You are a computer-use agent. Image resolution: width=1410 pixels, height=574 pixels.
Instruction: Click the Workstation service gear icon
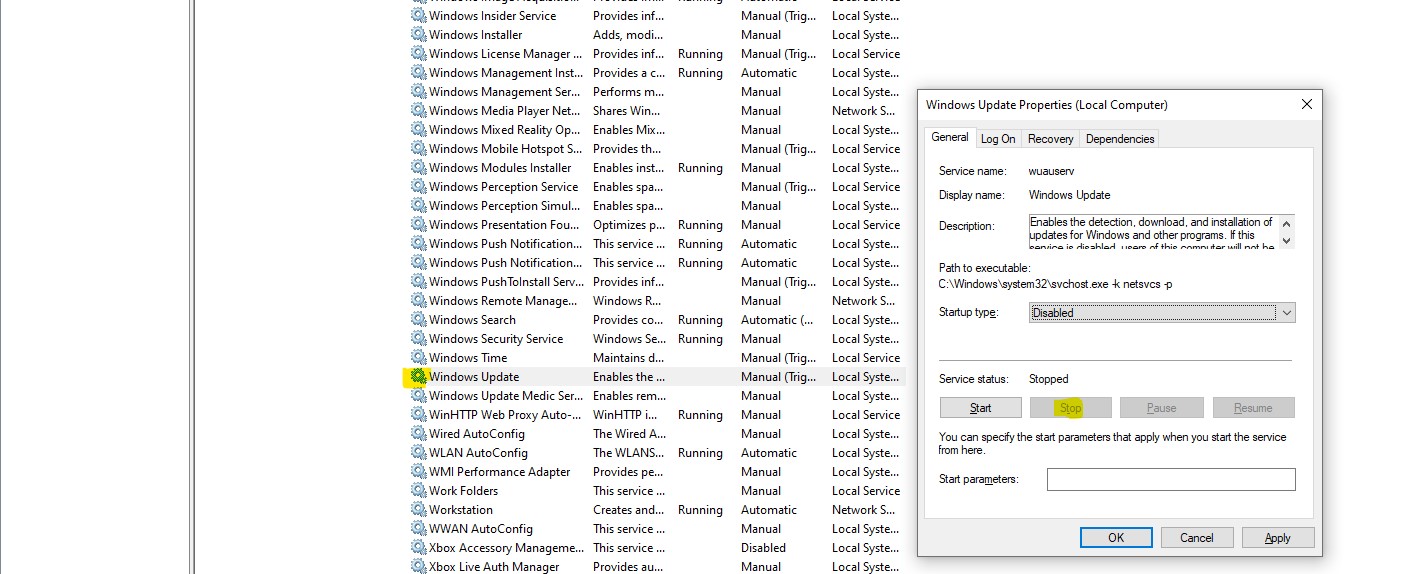(418, 510)
